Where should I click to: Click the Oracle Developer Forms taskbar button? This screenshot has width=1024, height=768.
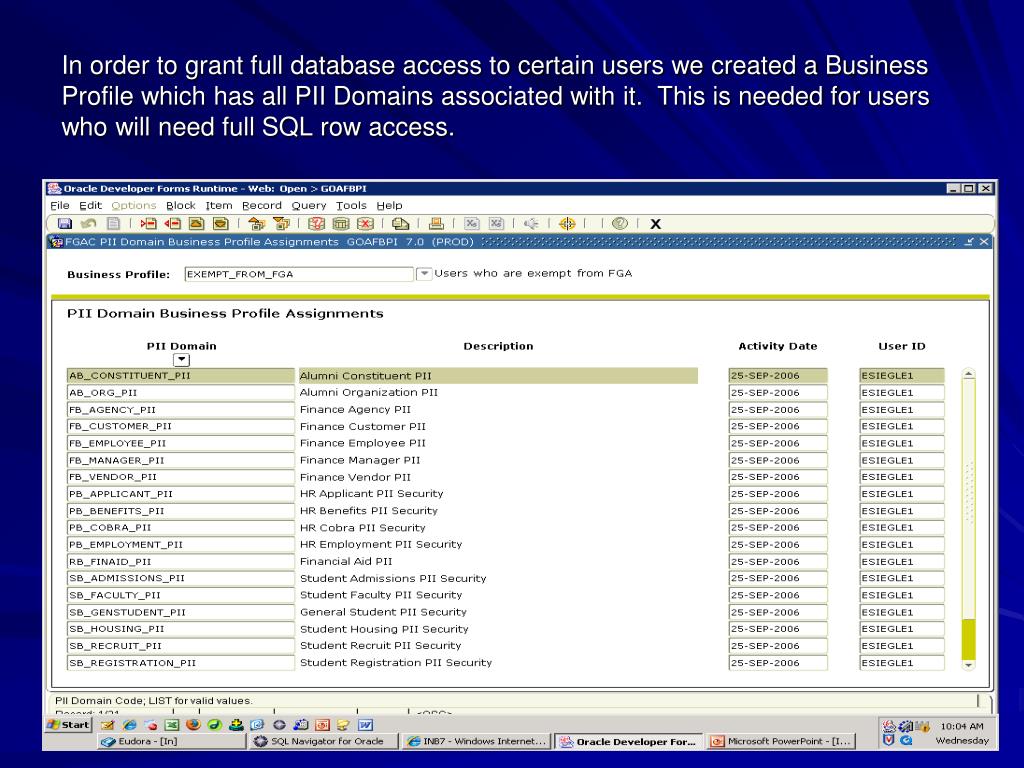coord(630,741)
